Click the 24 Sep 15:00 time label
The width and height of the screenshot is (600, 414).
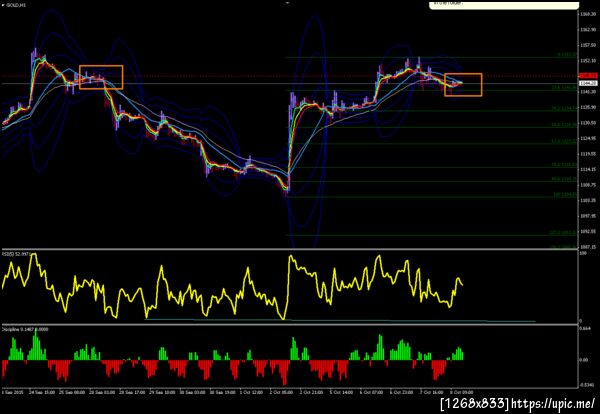pyautogui.click(x=41, y=393)
